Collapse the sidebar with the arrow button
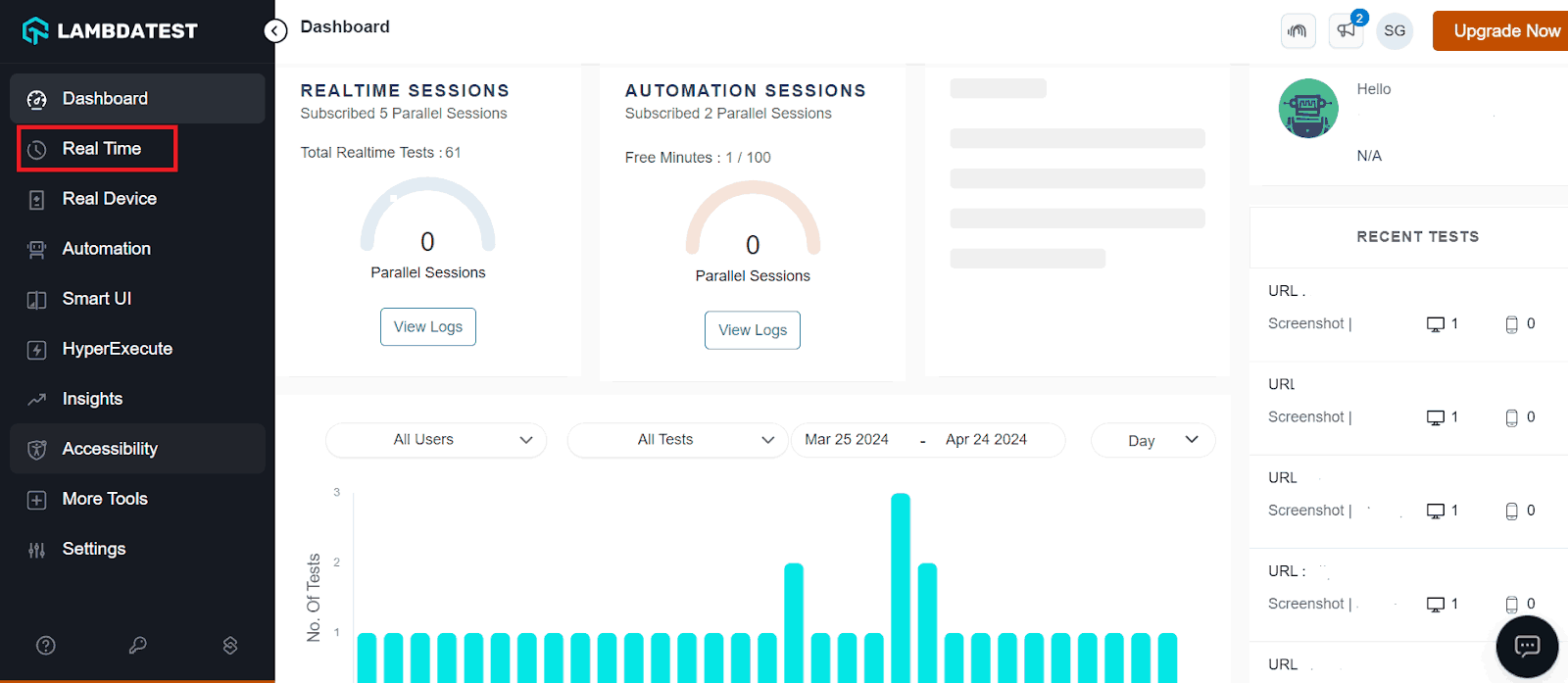1568x683 pixels. coord(275,31)
